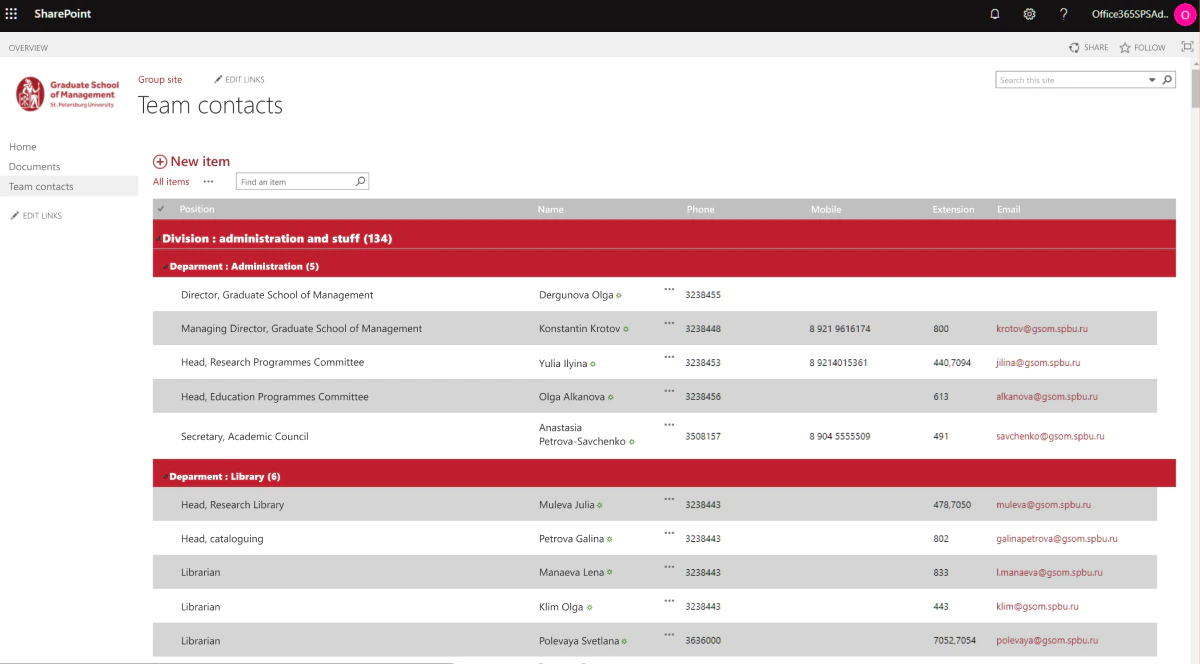
Task: Open the settings gear menu
Action: 1029,14
